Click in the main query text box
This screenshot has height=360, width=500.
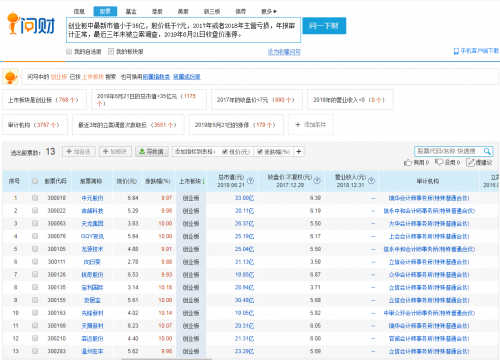(184, 30)
